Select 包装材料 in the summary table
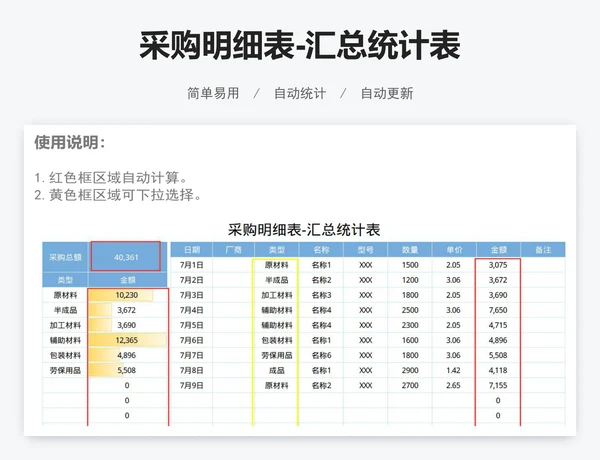The width and height of the screenshot is (600, 460). pos(65,356)
